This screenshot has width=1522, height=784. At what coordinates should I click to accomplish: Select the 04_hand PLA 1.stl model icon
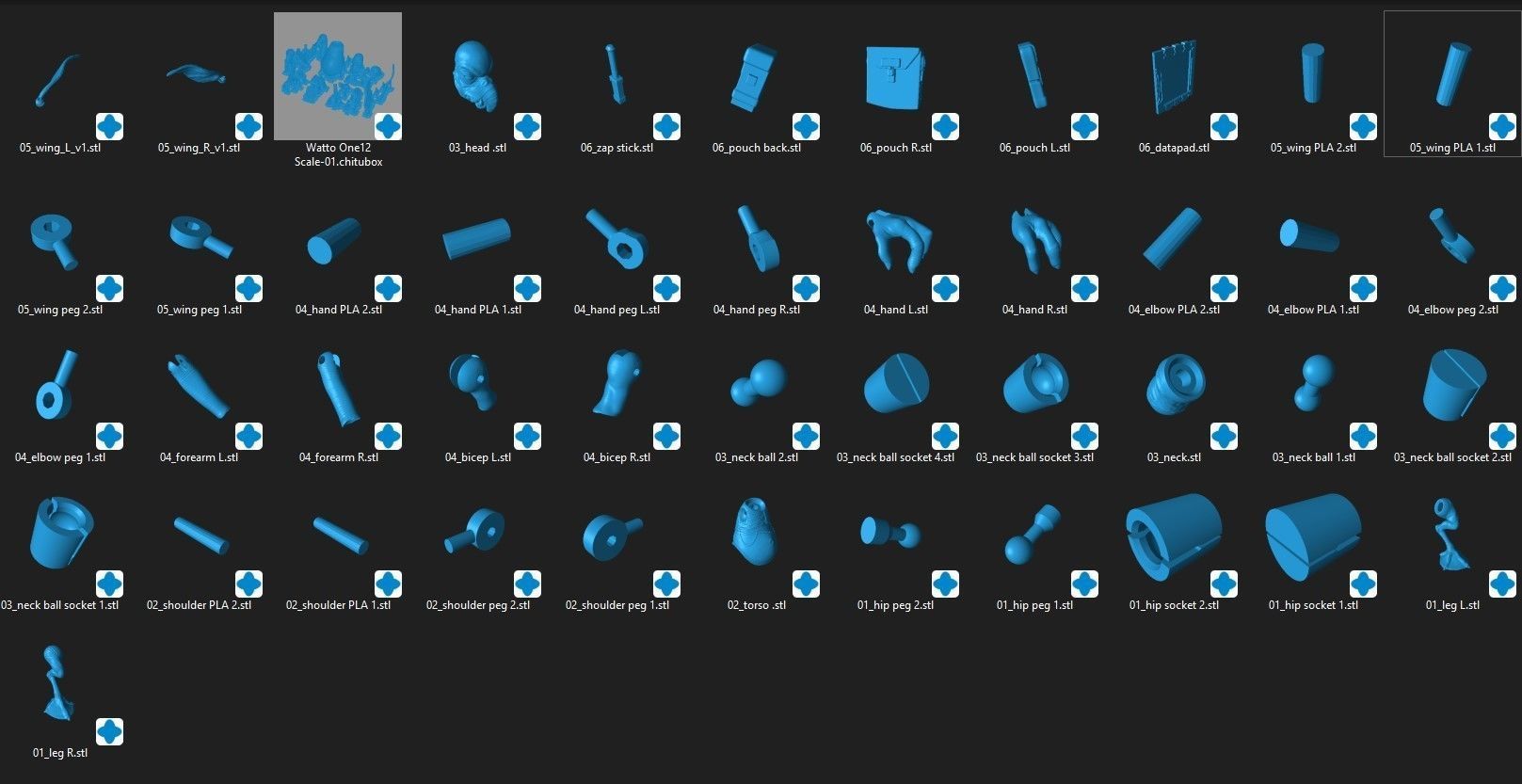[477, 239]
